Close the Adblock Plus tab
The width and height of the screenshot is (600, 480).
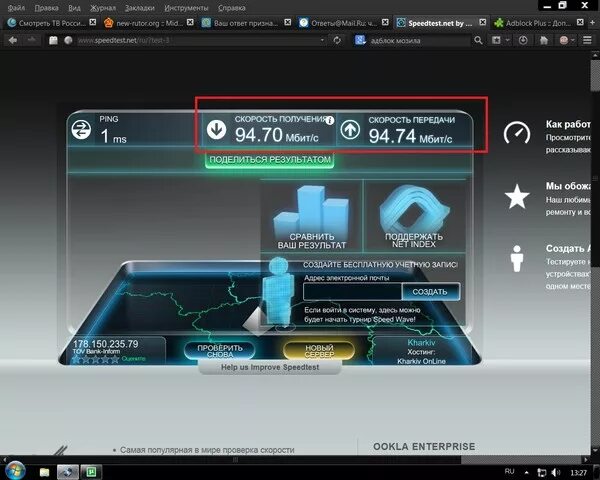(x=580, y=22)
